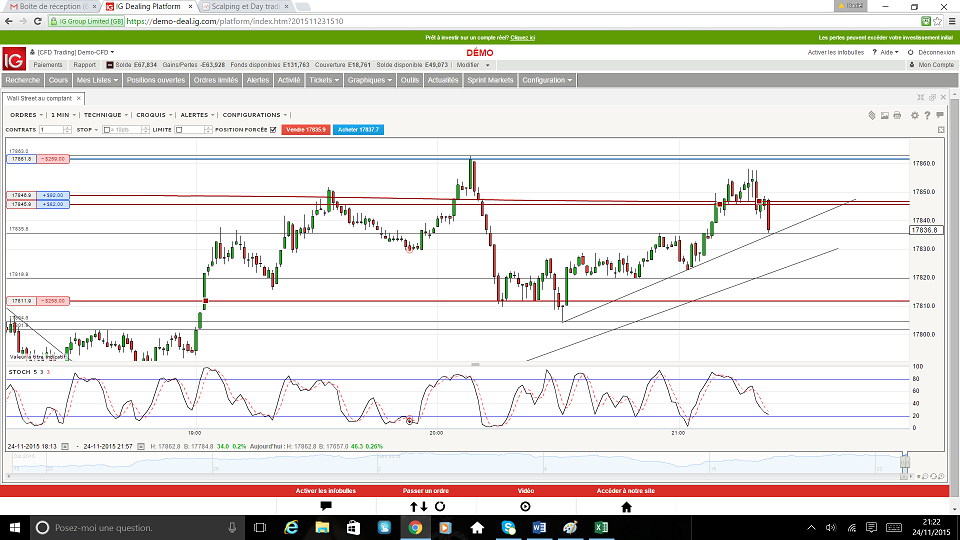Click play icon under Vidéo
Image resolution: width=960 pixels, height=540 pixels.
coord(525,506)
